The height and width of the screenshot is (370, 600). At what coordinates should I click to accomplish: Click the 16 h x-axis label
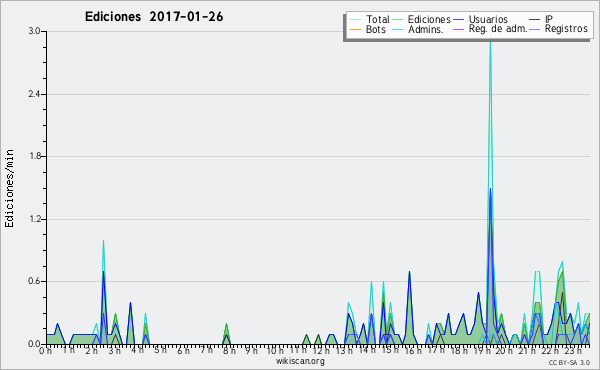(x=412, y=351)
